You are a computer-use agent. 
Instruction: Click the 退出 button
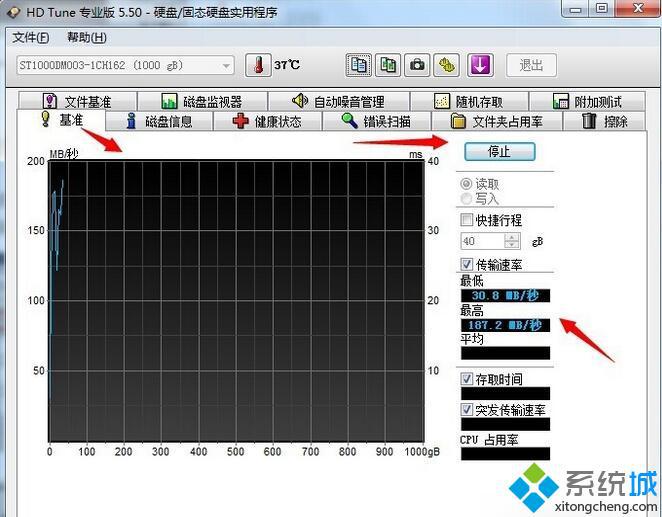(531, 65)
